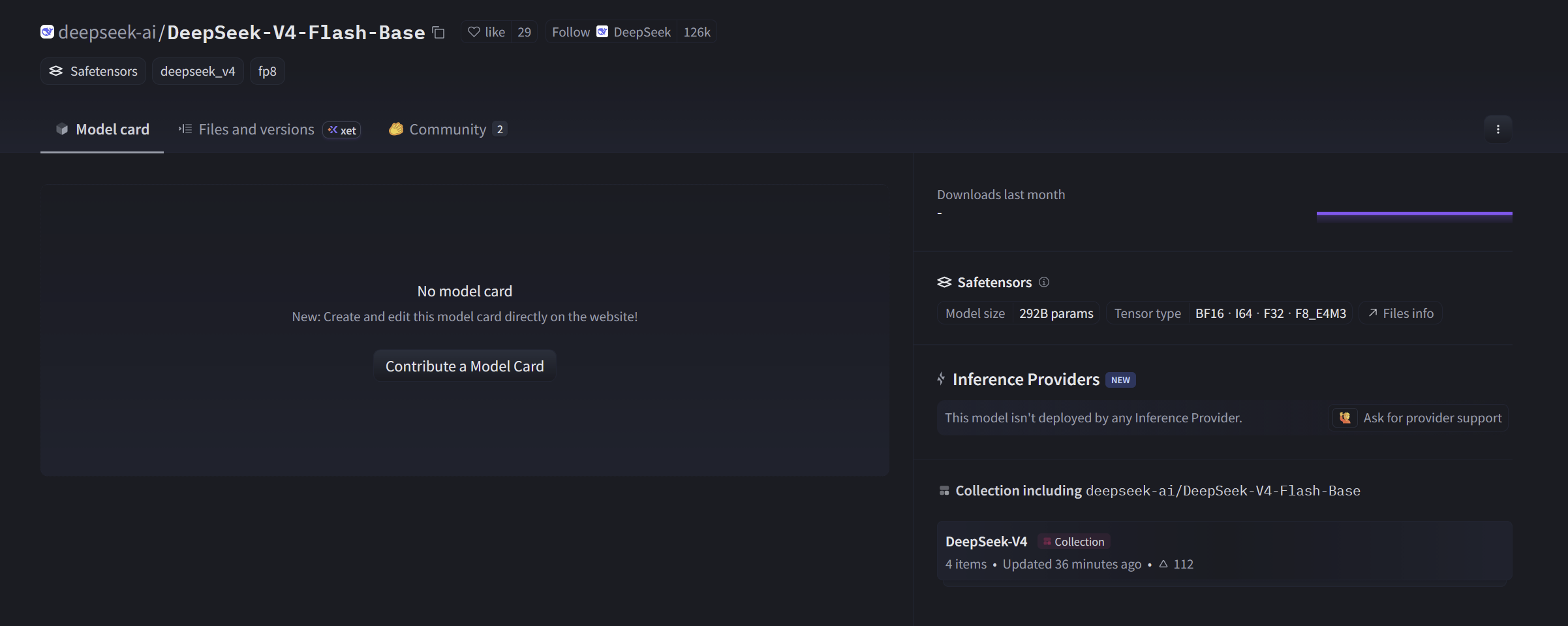This screenshot has height=626, width=1568.
Task: Open the Community tab
Action: (x=447, y=129)
